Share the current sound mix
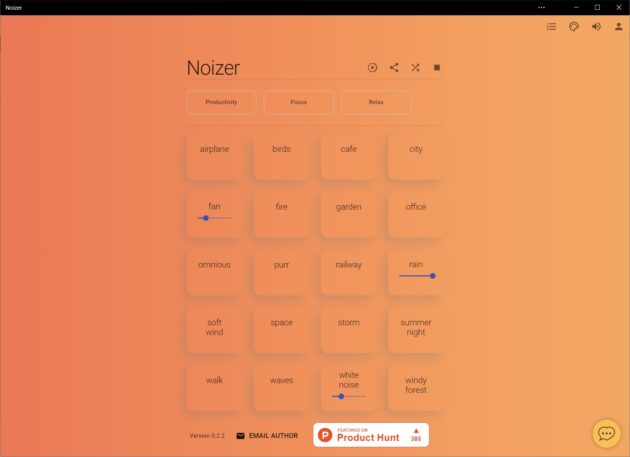 [394, 68]
